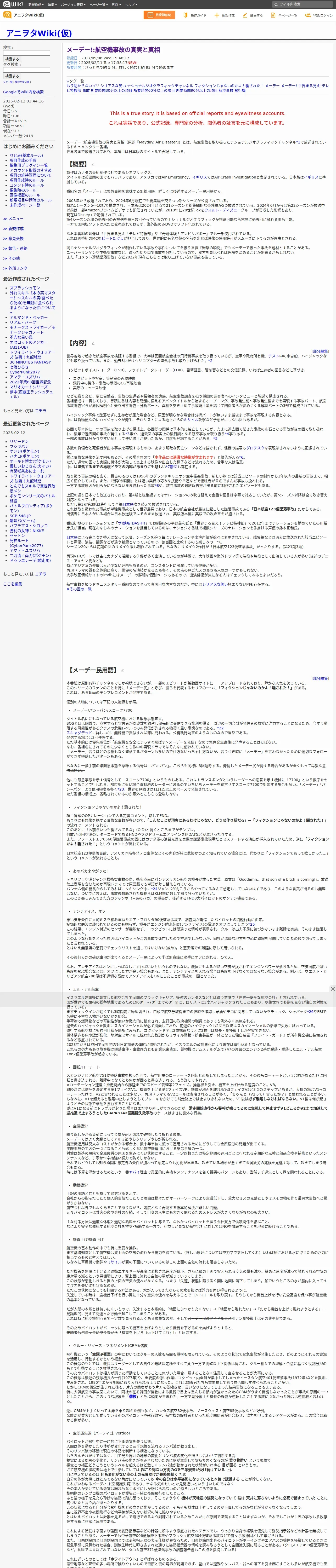
Task: Click edit pencil icon beside 【概要】 heading
Action: [x=93, y=164]
